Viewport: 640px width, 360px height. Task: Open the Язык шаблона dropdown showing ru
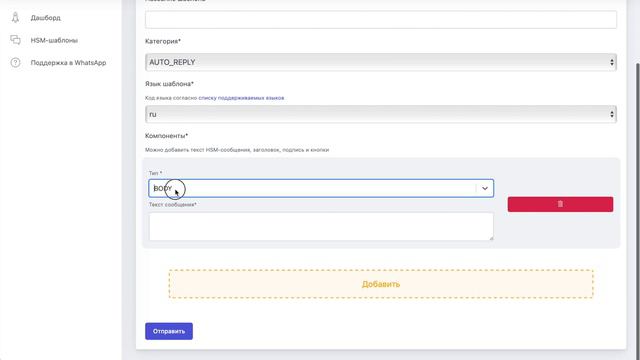point(380,114)
